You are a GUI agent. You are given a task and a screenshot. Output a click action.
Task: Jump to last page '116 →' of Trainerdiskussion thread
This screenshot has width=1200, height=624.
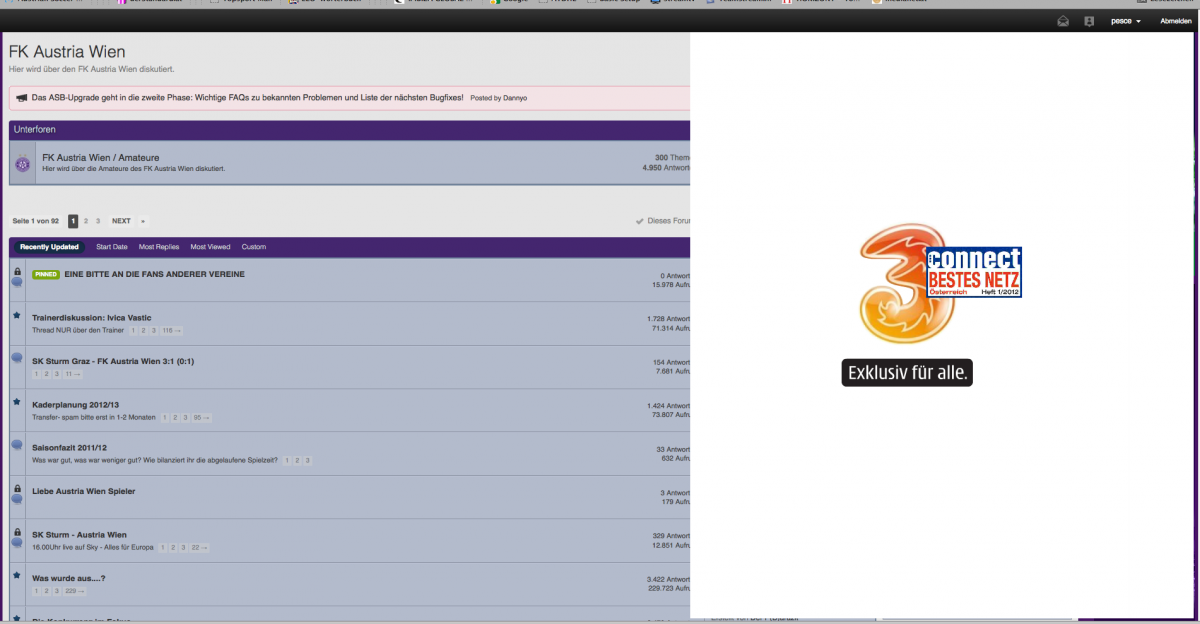pyautogui.click(x=172, y=330)
